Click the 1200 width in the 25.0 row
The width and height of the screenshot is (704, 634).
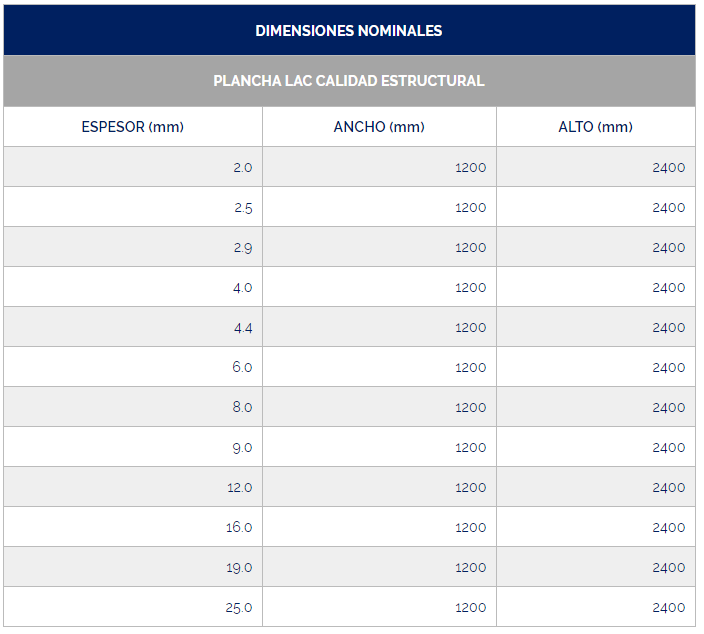pos(470,607)
